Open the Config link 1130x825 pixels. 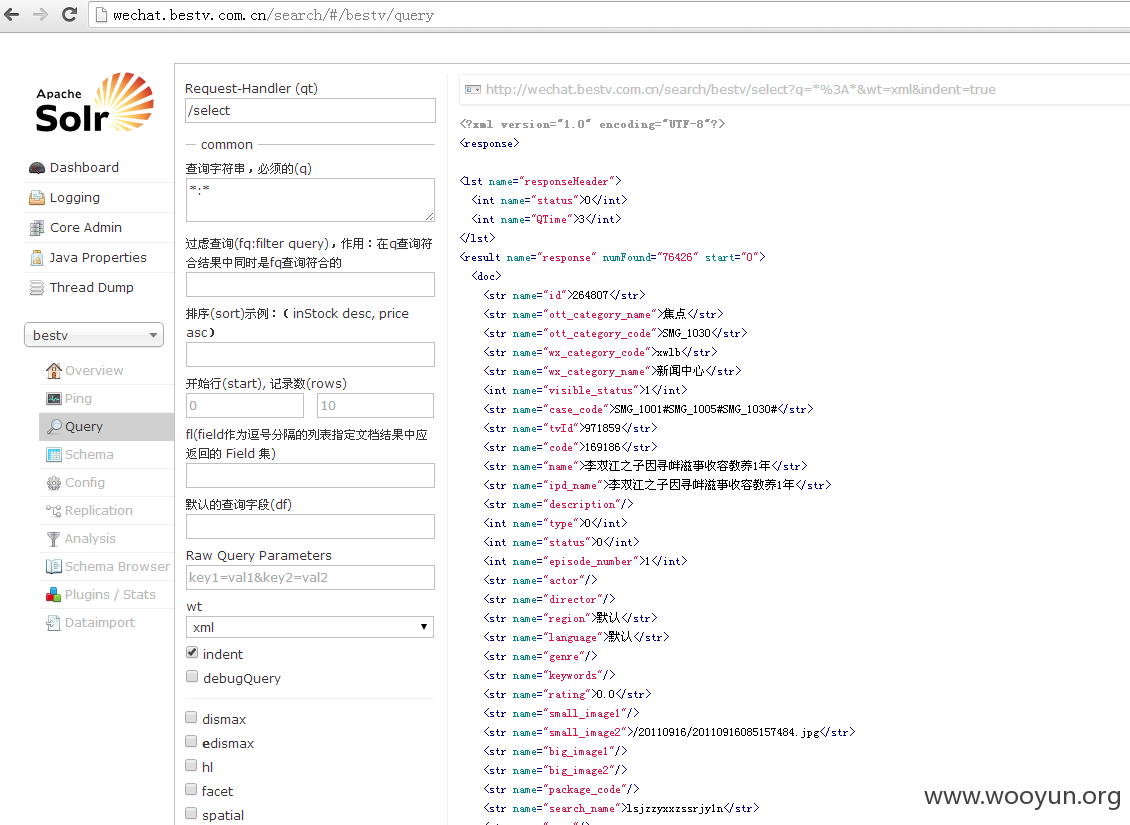pyautogui.click(x=85, y=483)
